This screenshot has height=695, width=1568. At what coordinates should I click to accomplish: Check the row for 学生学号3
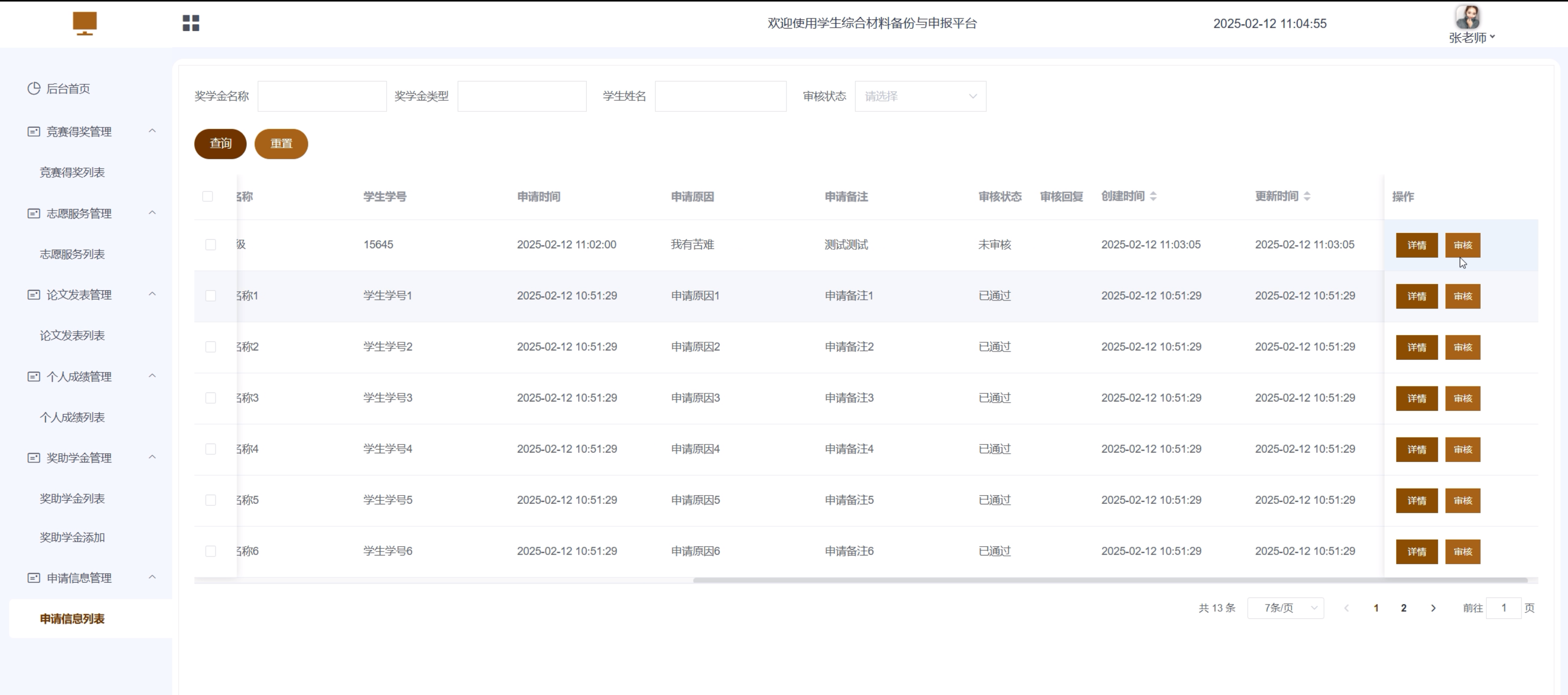tap(210, 398)
